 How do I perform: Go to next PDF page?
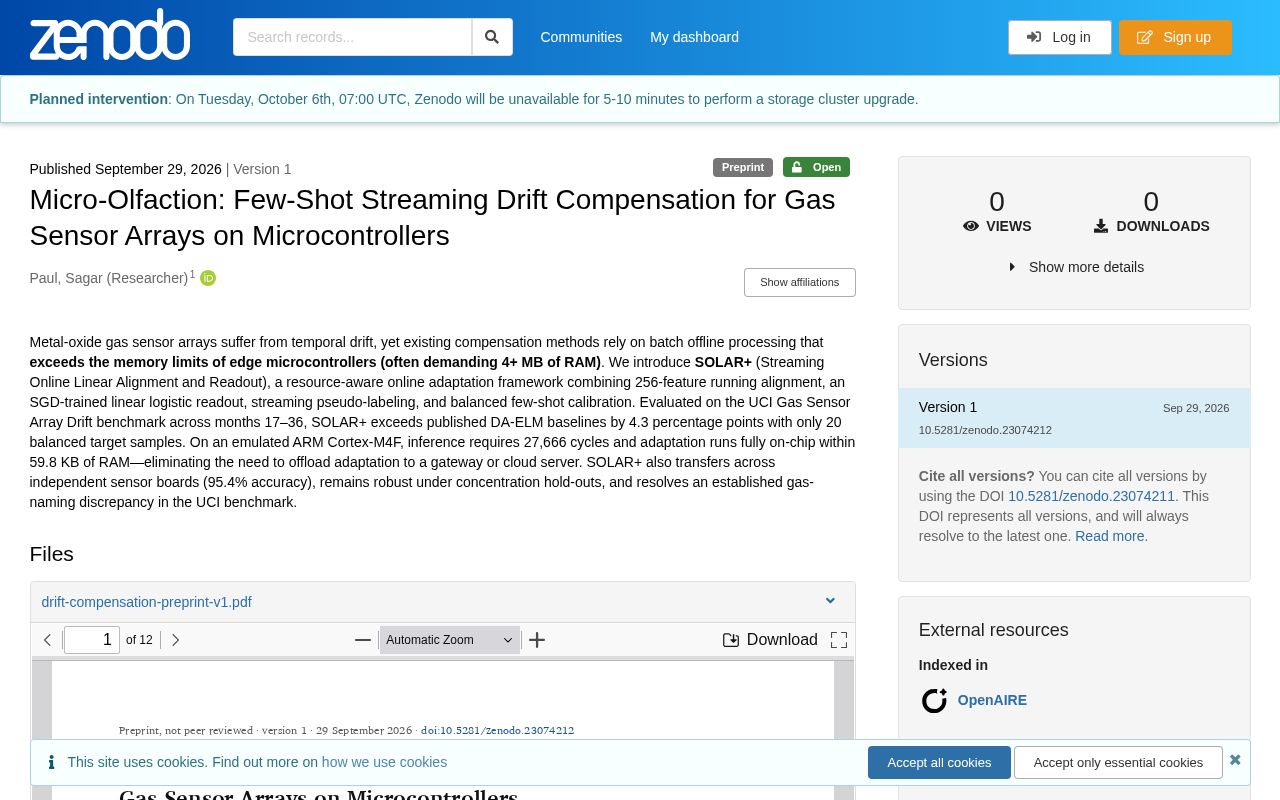(x=175, y=640)
